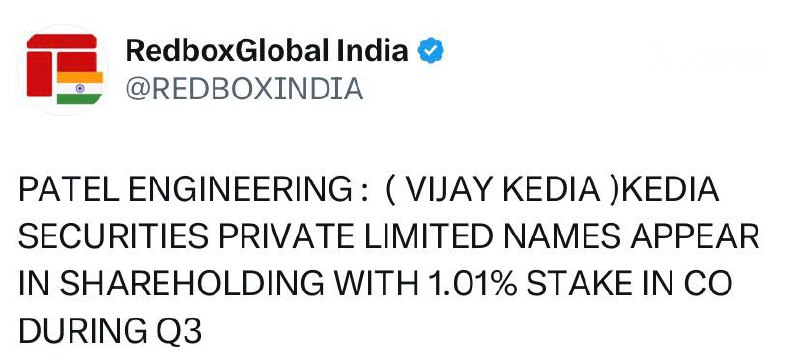Click the tall red block of the logo
Screen dimensions: 800x360
(39, 73)
